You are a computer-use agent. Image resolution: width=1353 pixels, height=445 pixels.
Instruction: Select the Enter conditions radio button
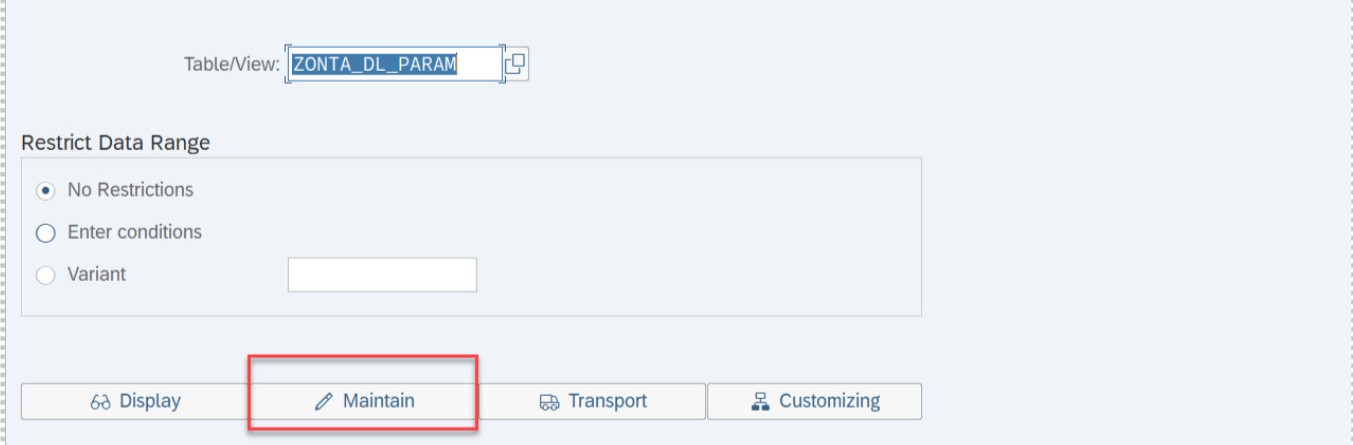pyautogui.click(x=46, y=232)
